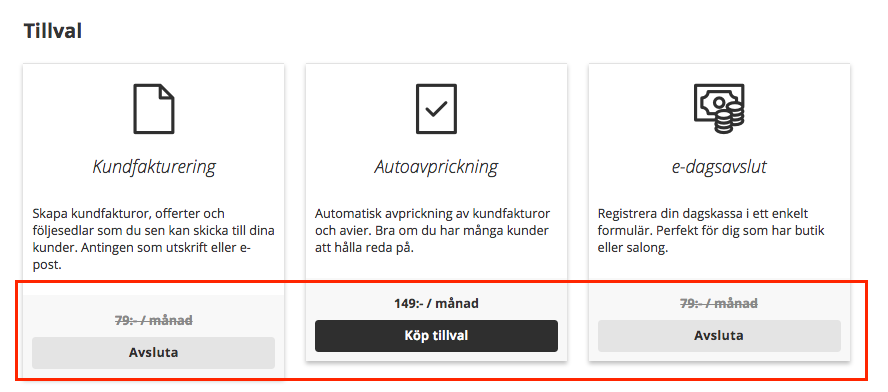This screenshot has height=392, width=888.
Task: Click the Autoavprickning description paragraph
Action: click(432, 231)
